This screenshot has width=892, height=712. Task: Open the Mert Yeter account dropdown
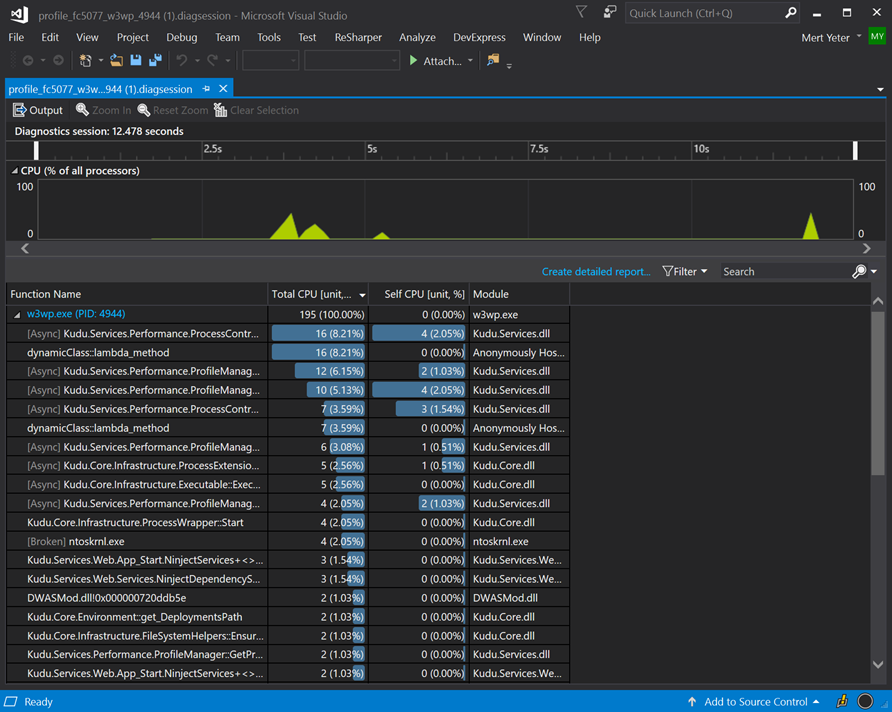pyautogui.click(x=831, y=38)
